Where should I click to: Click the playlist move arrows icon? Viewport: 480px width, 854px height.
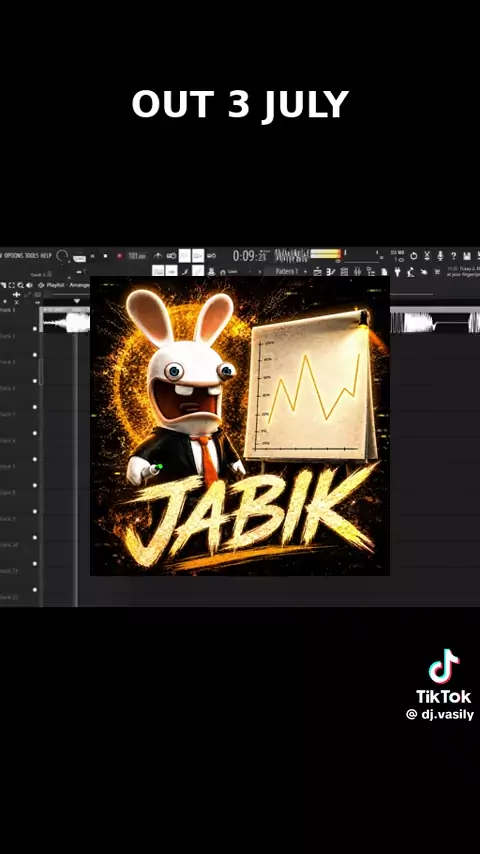point(16,295)
